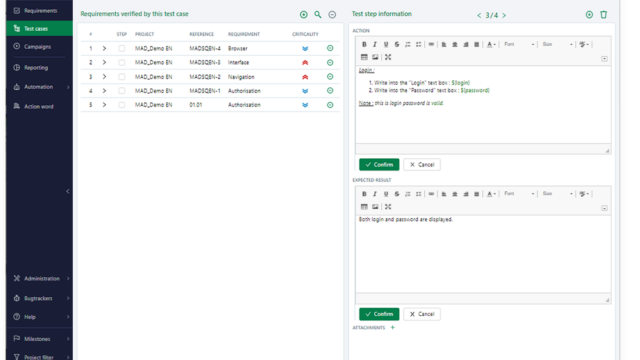Toggle underline in the Action editor
The image size is (640, 360).
[386, 44]
